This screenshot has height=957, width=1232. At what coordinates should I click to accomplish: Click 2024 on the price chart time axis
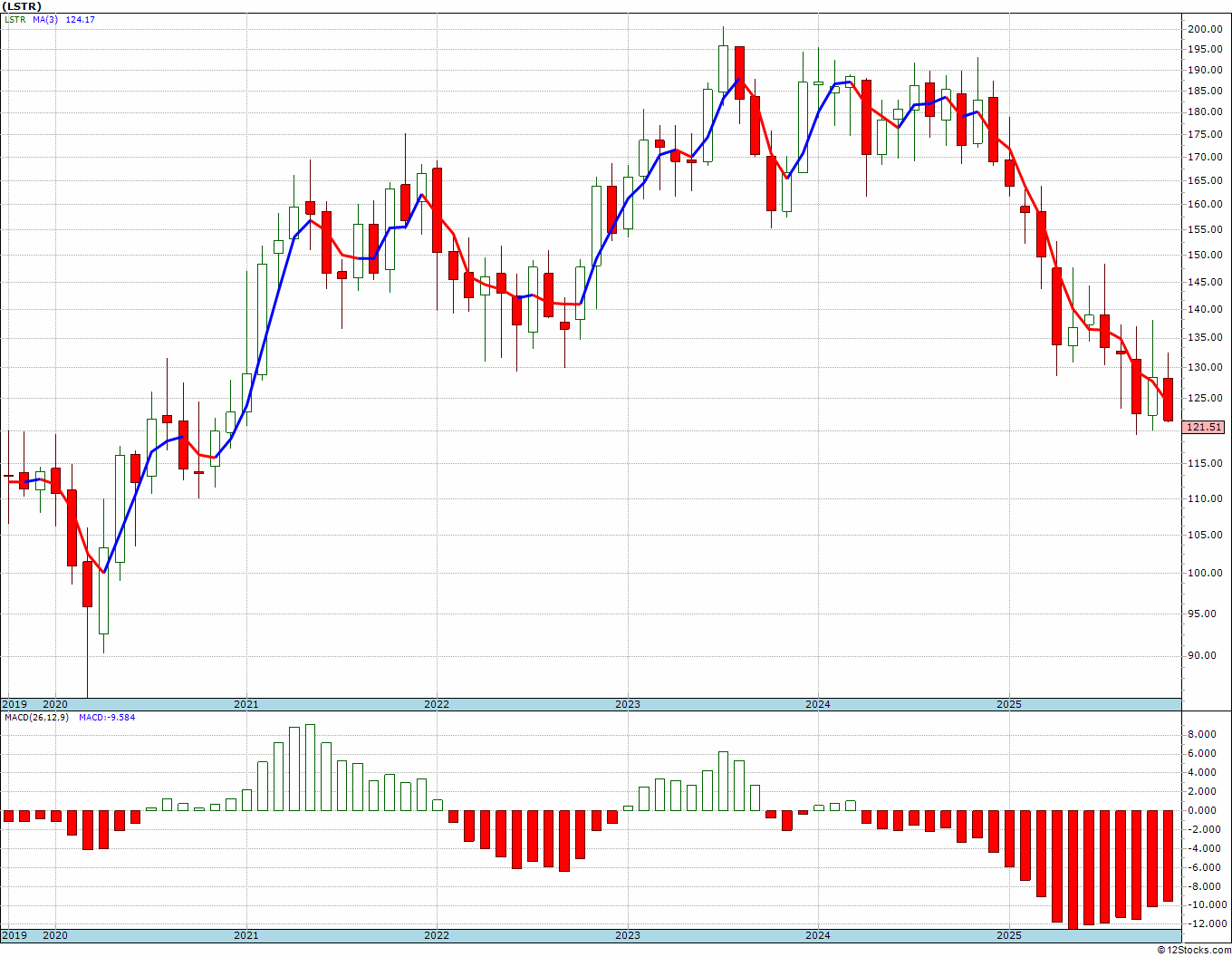coord(818,704)
